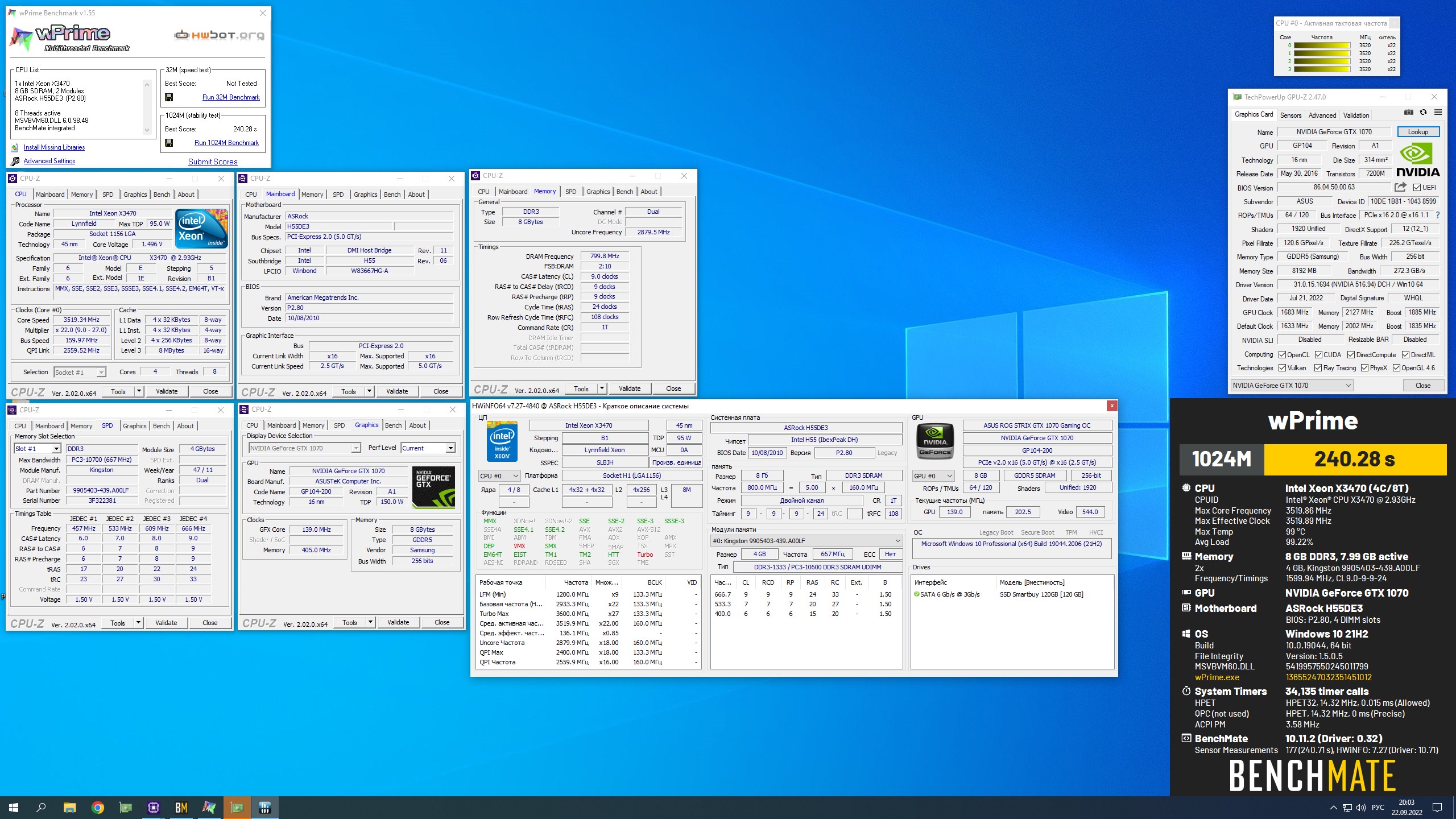Click the Tools dropdown arrow in CPU-Z Memory window
The image size is (1456, 819).
click(602, 388)
